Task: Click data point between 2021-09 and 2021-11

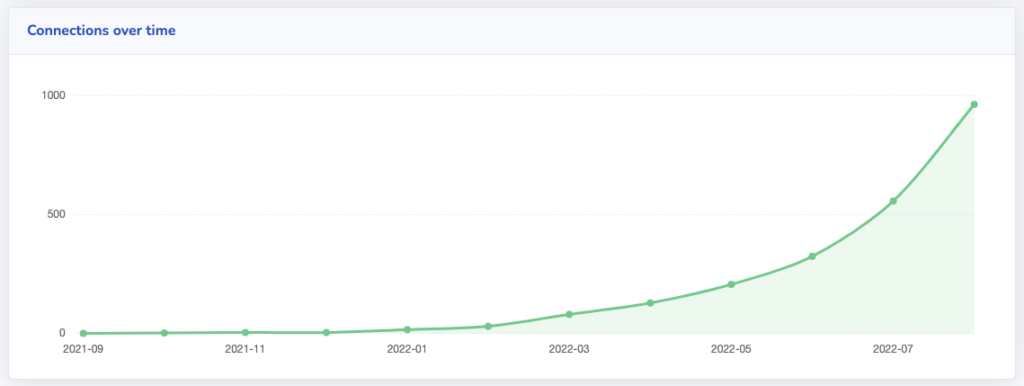Action: click(164, 332)
